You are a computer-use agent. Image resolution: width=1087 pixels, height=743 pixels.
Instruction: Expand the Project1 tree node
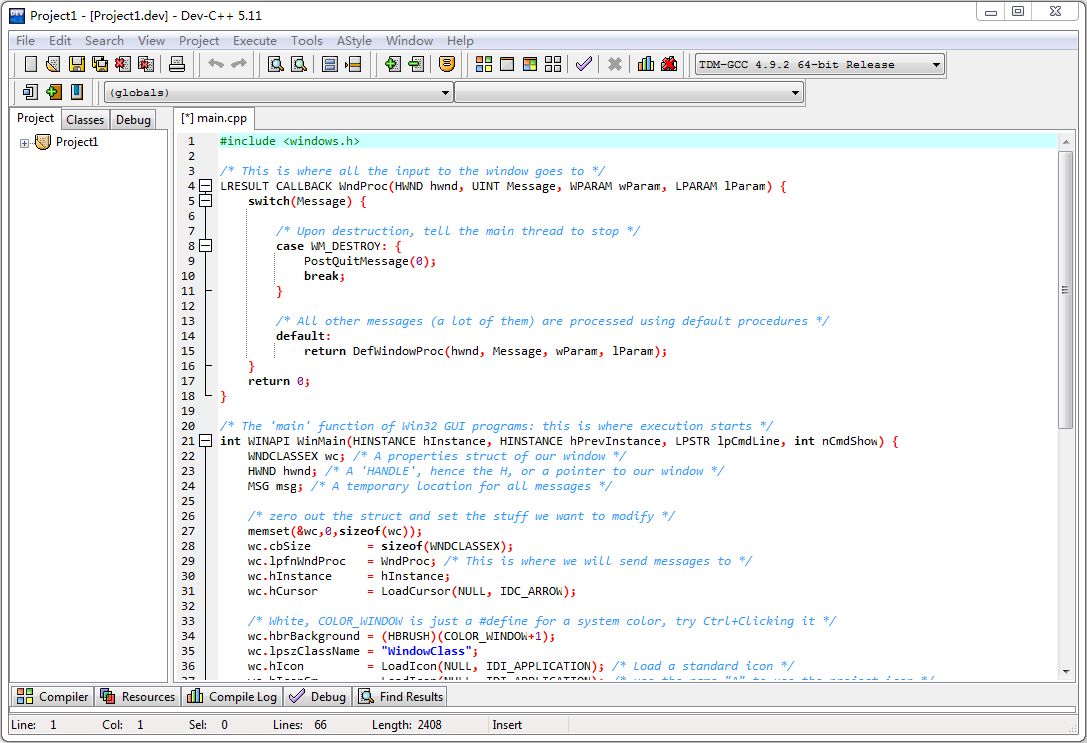point(25,141)
